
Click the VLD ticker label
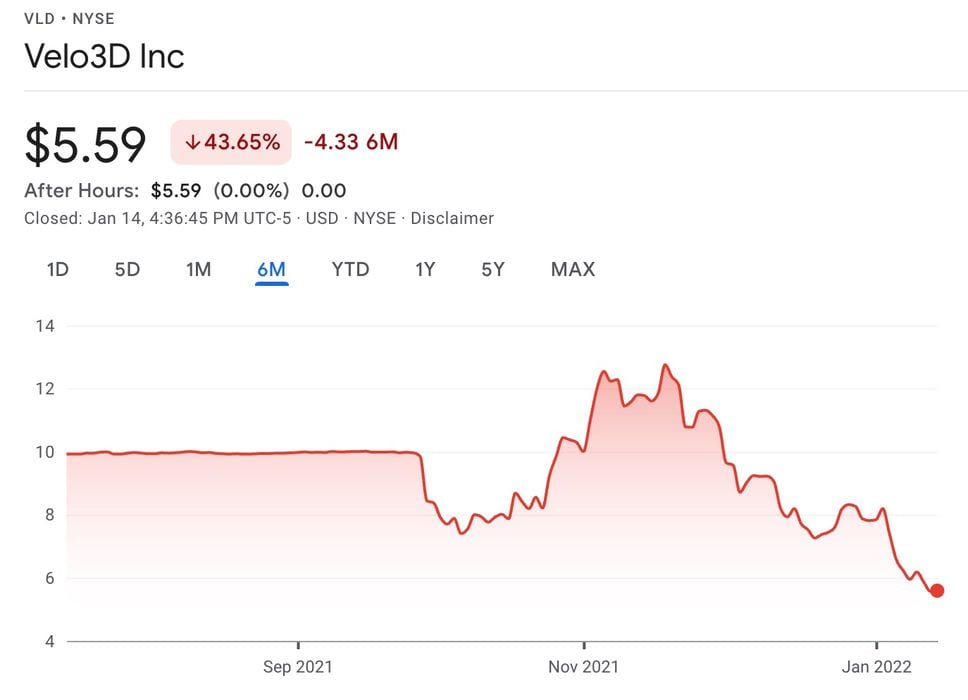39,19
